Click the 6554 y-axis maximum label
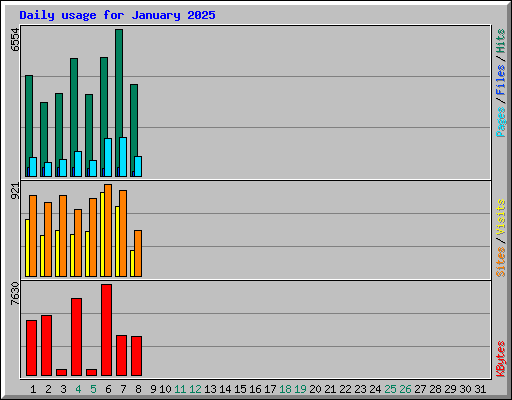Image resolution: width=512 pixels, height=400 pixels. [15, 40]
